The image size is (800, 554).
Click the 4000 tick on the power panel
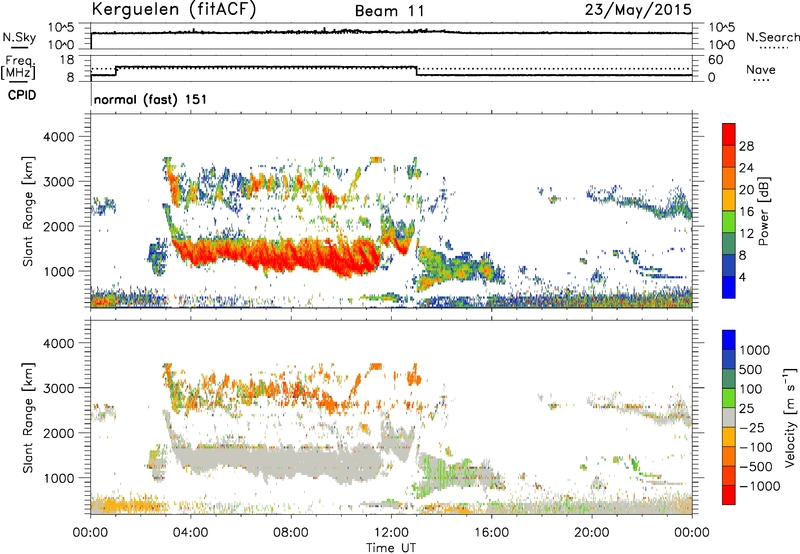click(x=58, y=137)
